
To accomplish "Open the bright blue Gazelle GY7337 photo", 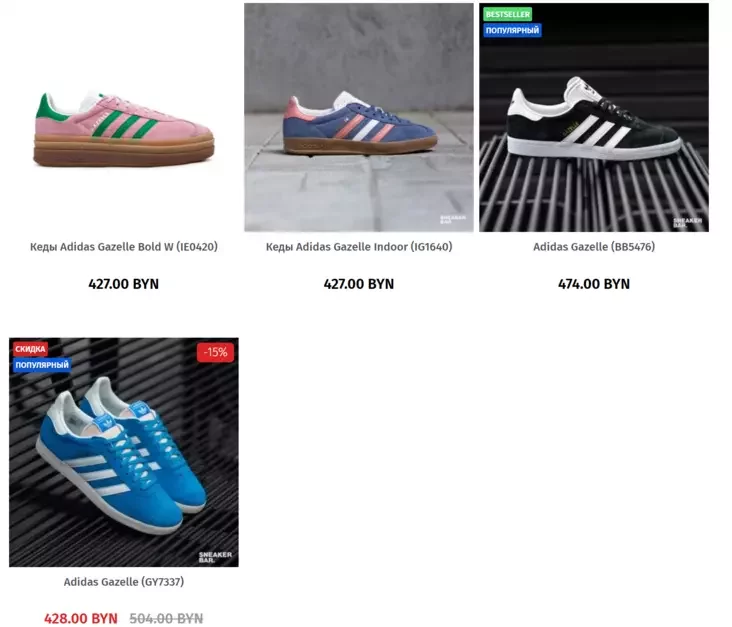I will 124,452.
